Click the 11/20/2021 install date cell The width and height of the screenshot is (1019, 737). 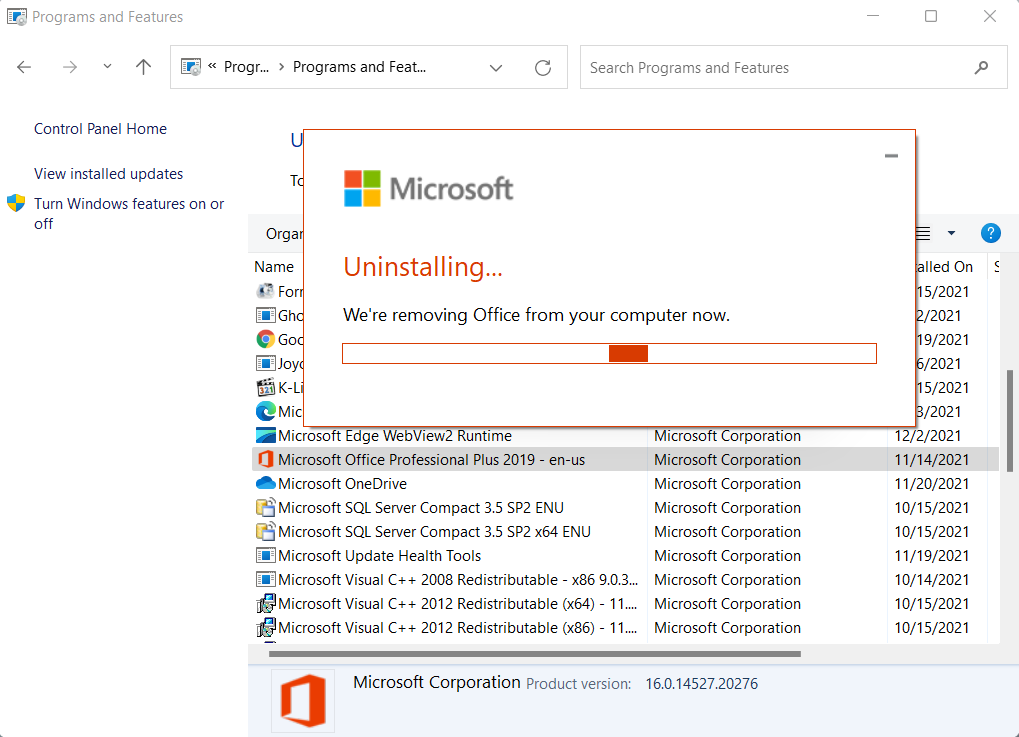931,484
